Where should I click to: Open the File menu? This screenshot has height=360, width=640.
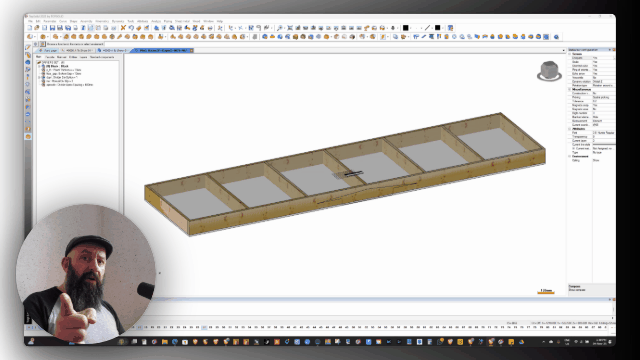[x=31, y=21]
